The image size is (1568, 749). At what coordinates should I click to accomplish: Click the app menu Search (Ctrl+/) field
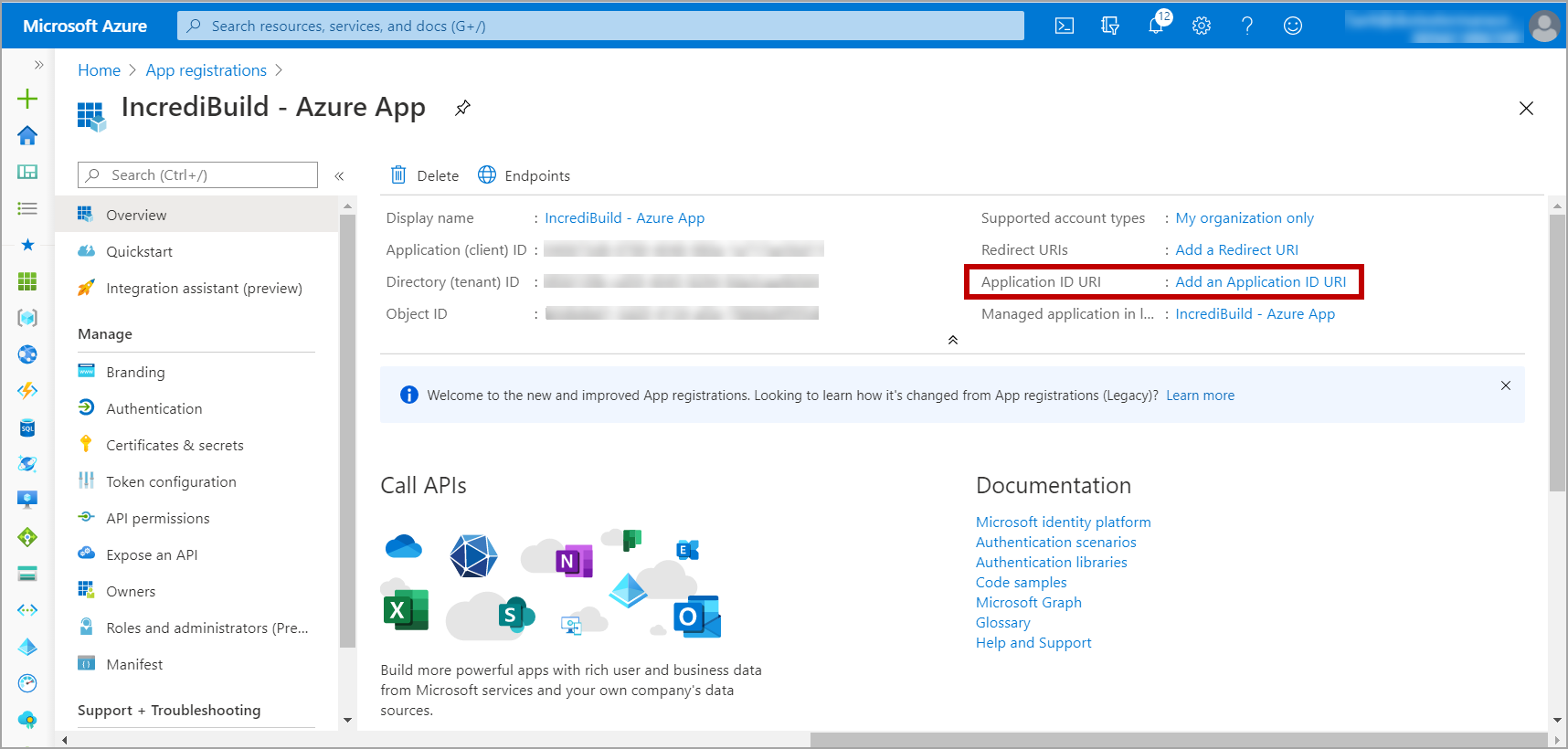[197, 174]
